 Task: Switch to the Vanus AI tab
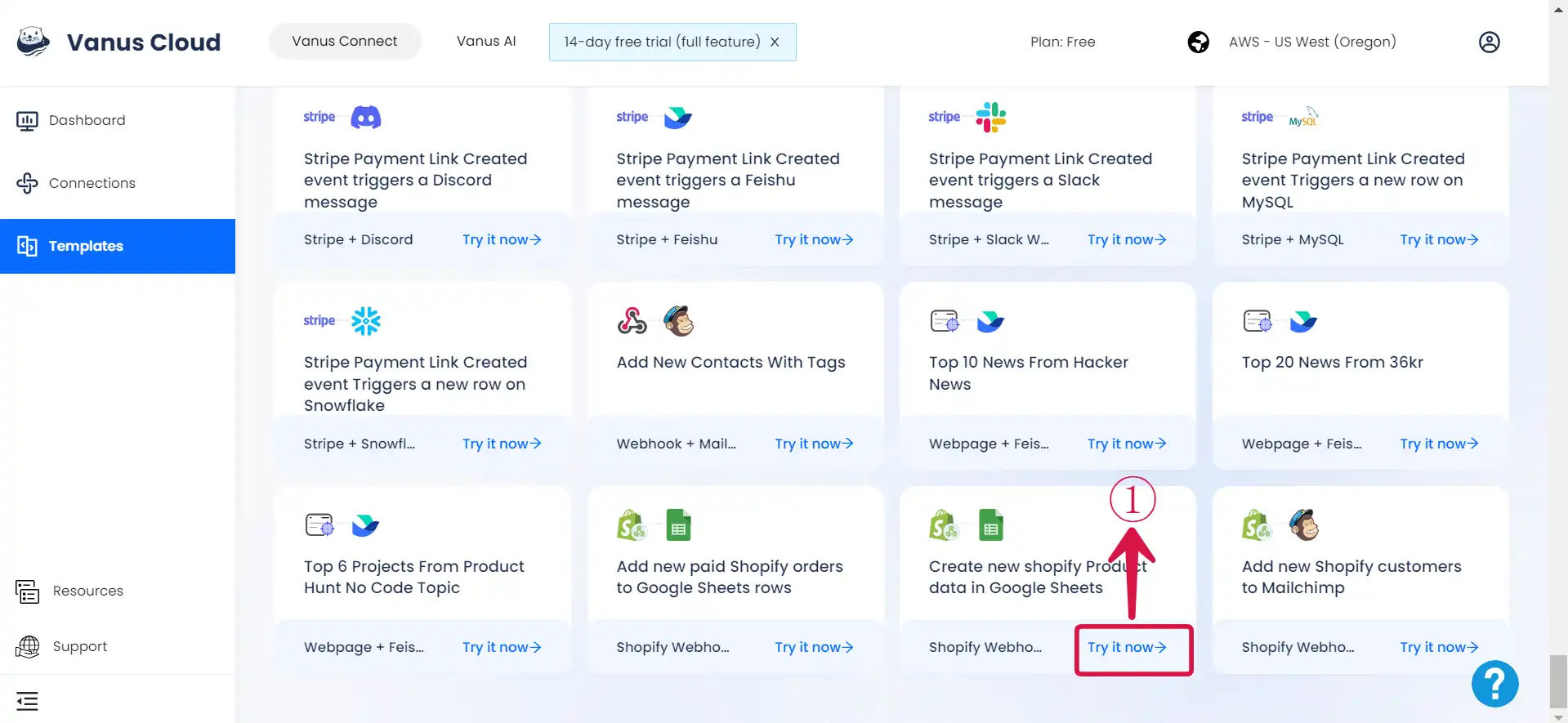486,41
